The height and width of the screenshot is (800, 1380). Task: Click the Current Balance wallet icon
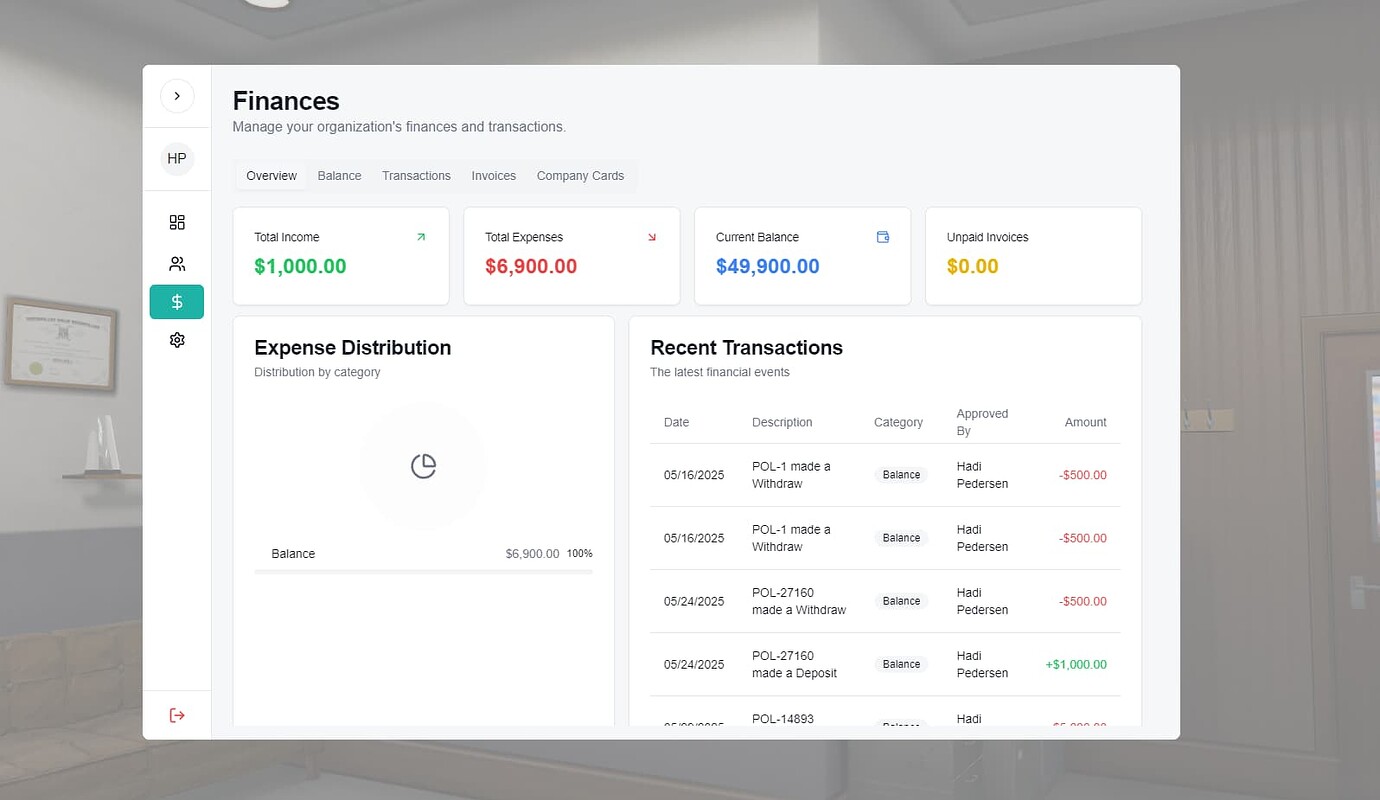[883, 237]
